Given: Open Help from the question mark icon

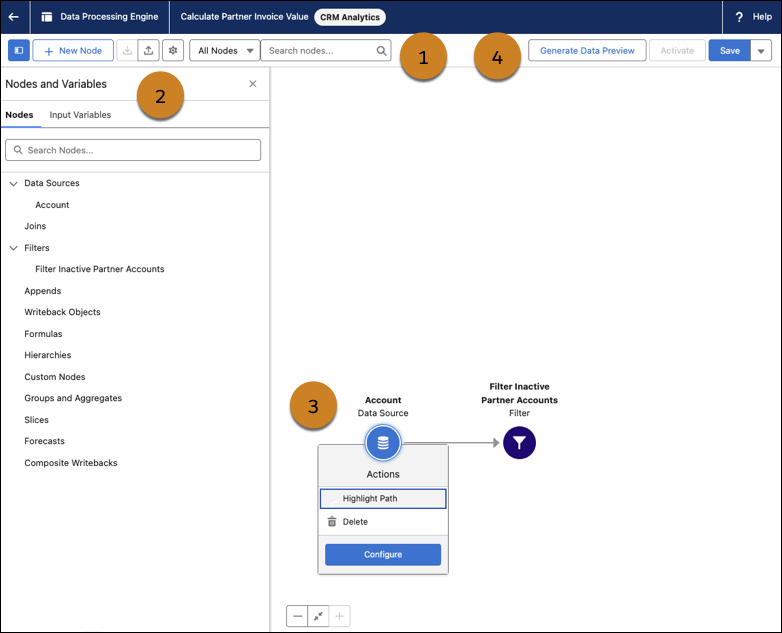Looking at the screenshot, I should [x=739, y=17].
